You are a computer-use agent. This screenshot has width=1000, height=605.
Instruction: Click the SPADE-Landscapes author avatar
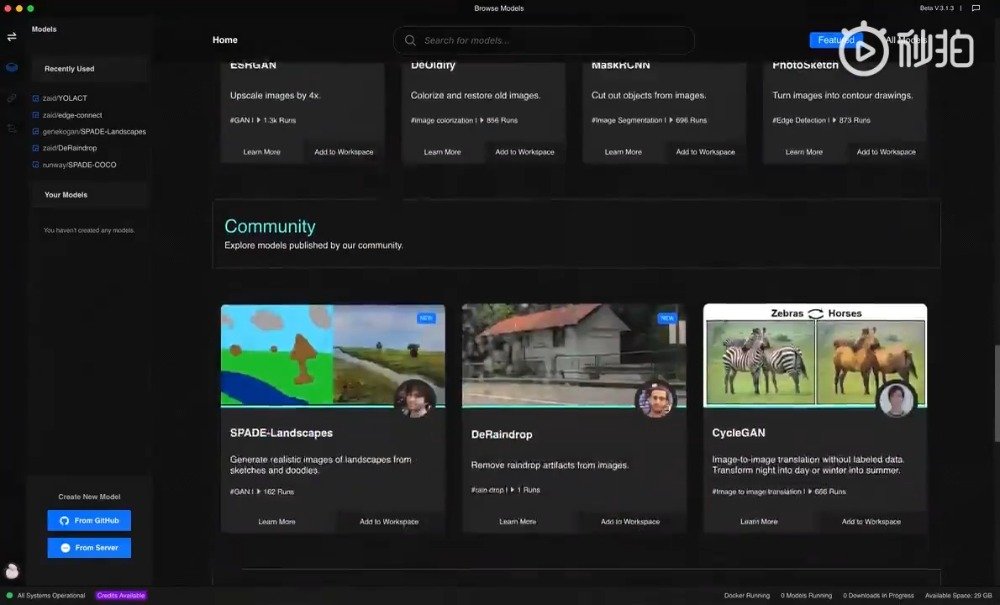point(414,399)
